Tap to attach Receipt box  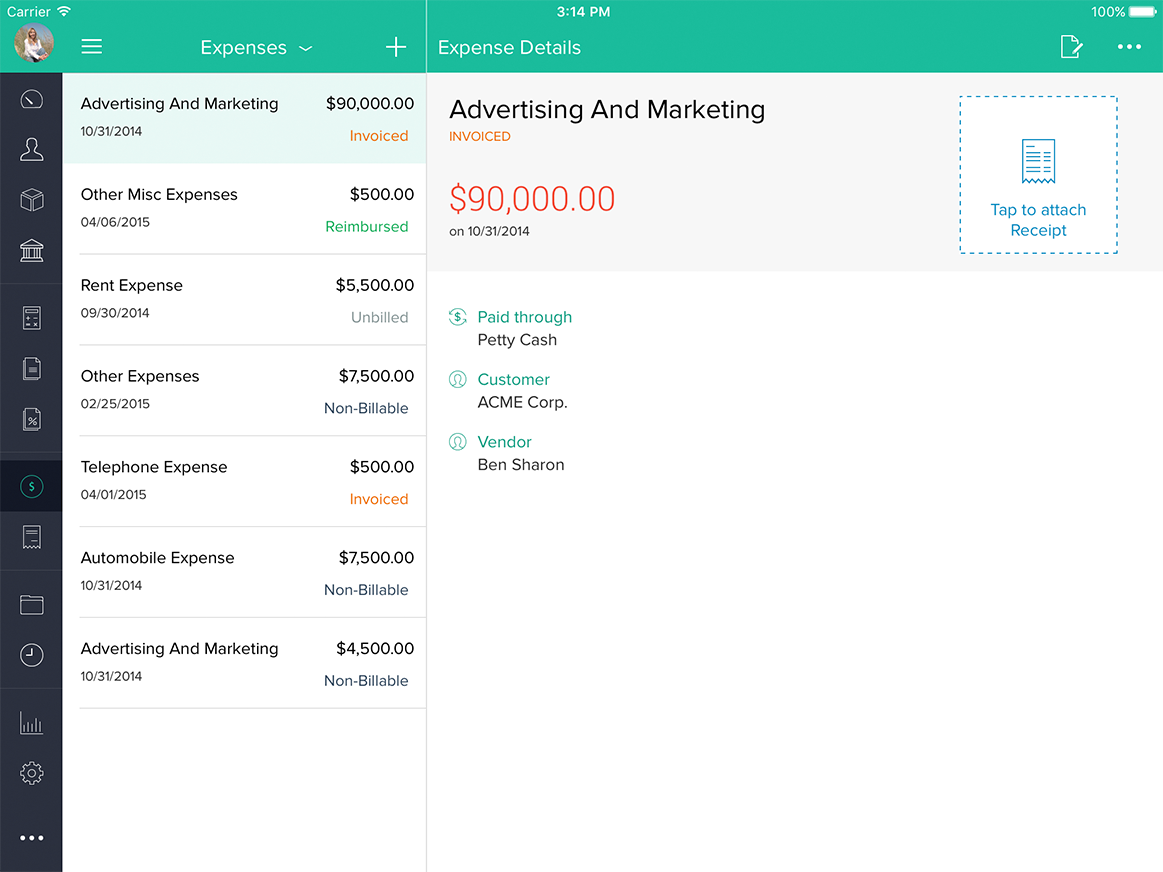[x=1038, y=175]
